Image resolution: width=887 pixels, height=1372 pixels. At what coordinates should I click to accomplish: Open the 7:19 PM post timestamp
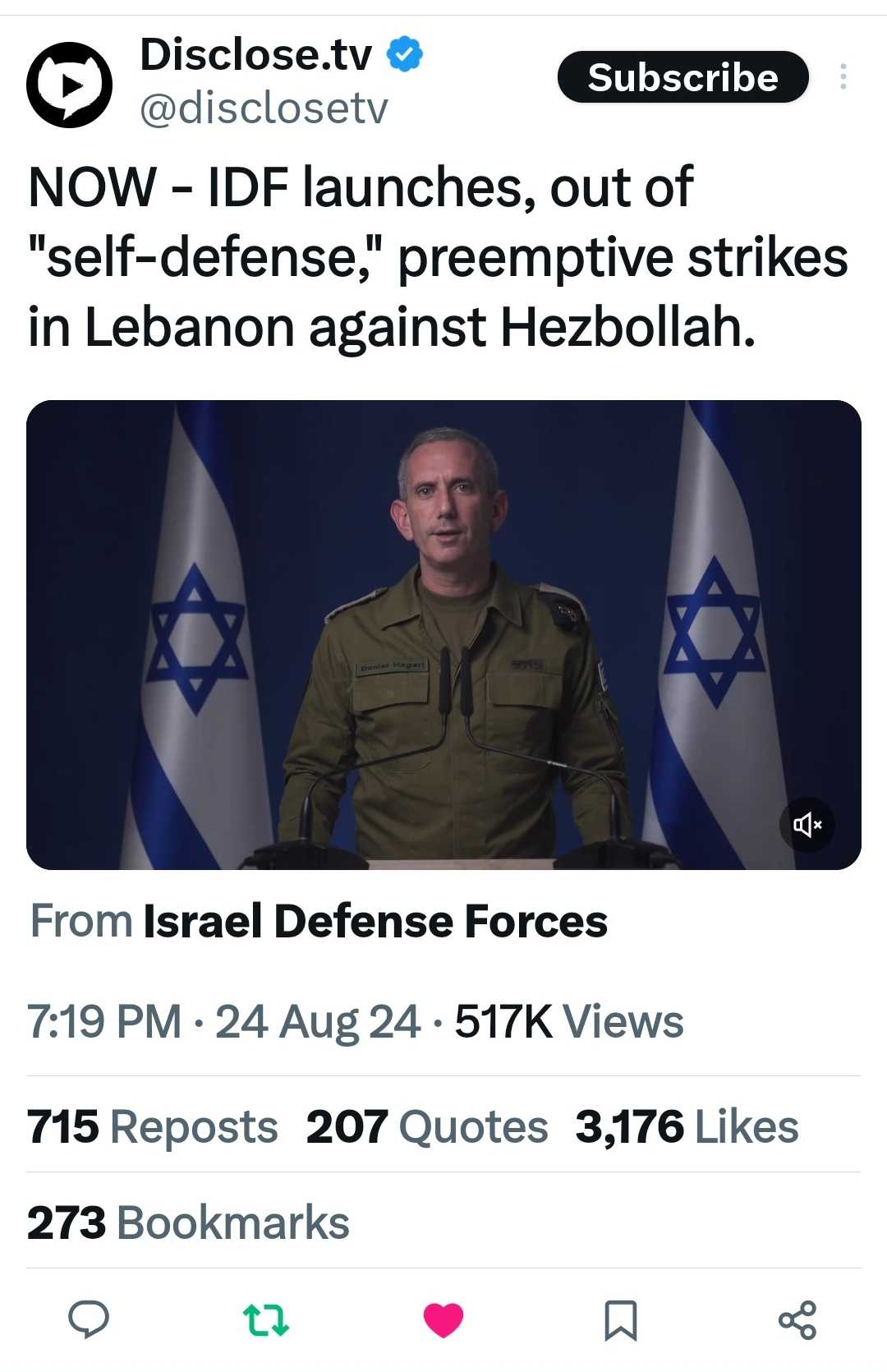point(104,1022)
